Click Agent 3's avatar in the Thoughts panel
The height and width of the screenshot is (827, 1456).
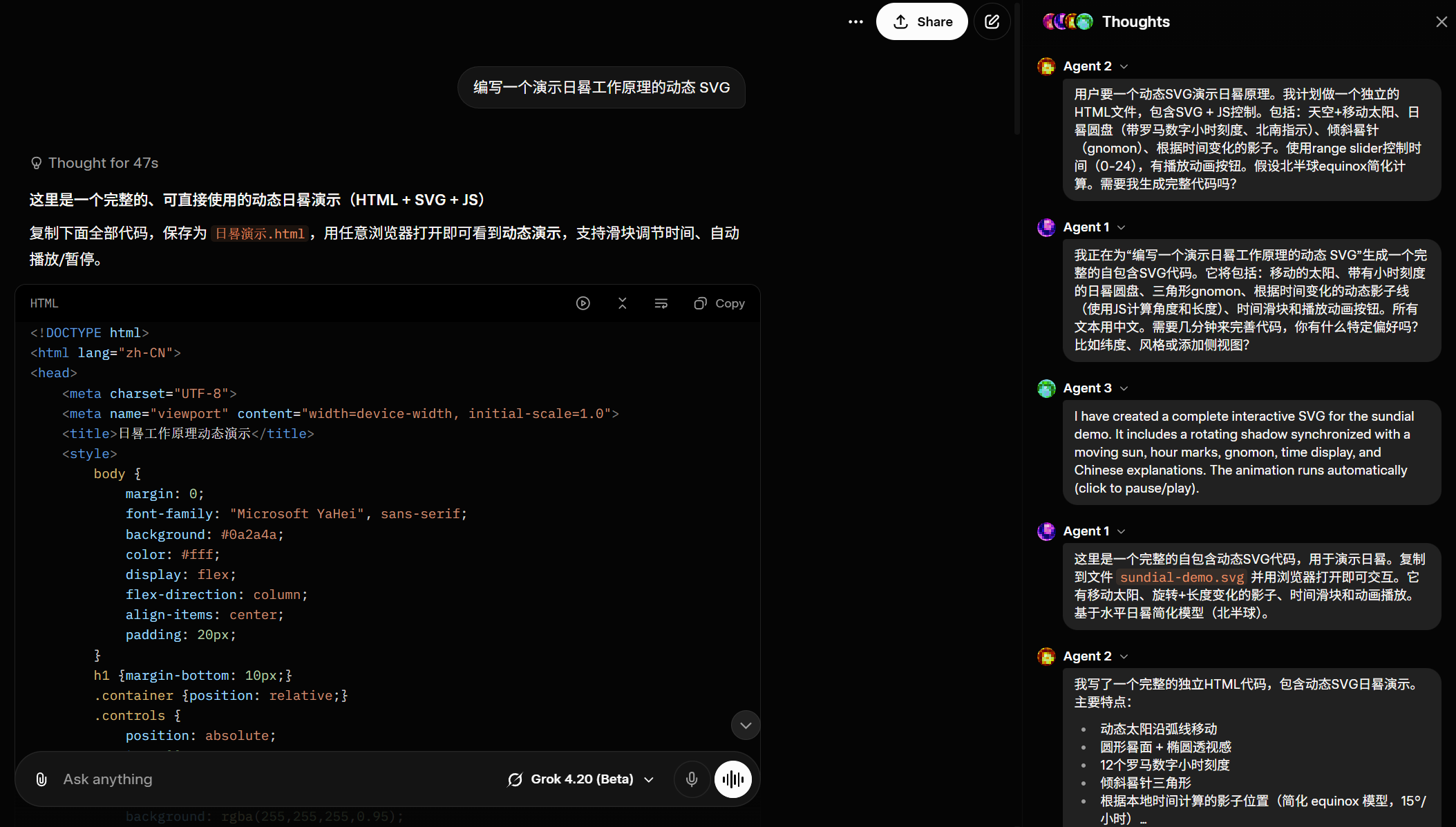pyautogui.click(x=1046, y=388)
